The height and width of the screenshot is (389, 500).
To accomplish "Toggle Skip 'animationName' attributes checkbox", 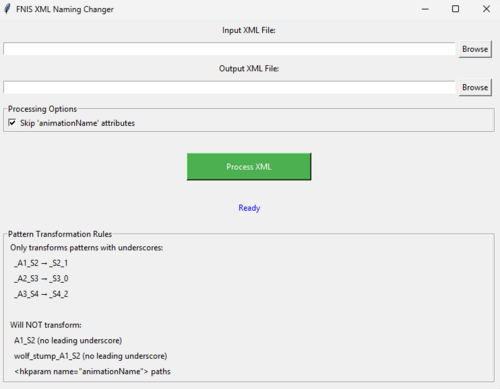I will click(12, 123).
